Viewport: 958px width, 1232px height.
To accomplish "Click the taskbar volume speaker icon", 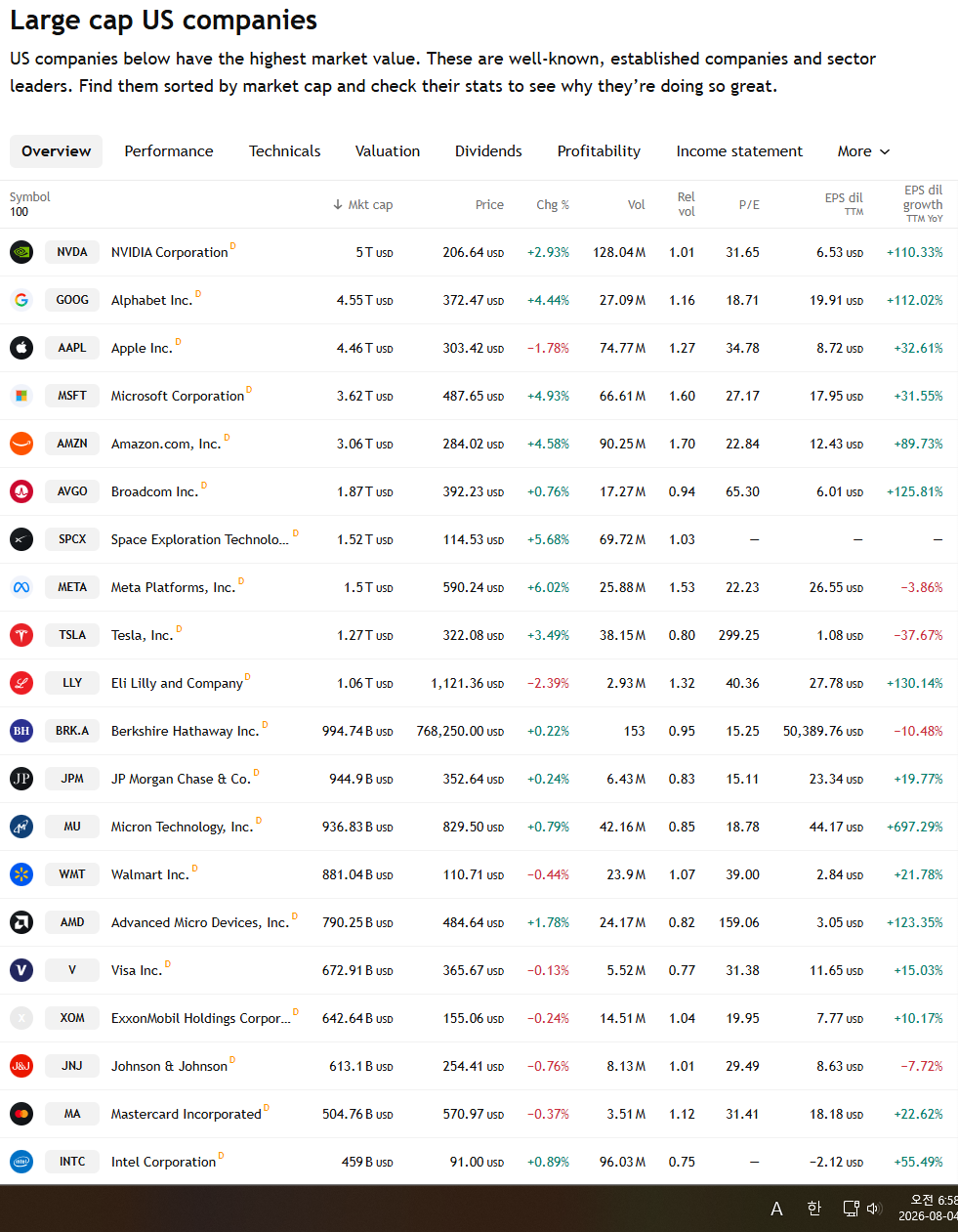I will (874, 1209).
